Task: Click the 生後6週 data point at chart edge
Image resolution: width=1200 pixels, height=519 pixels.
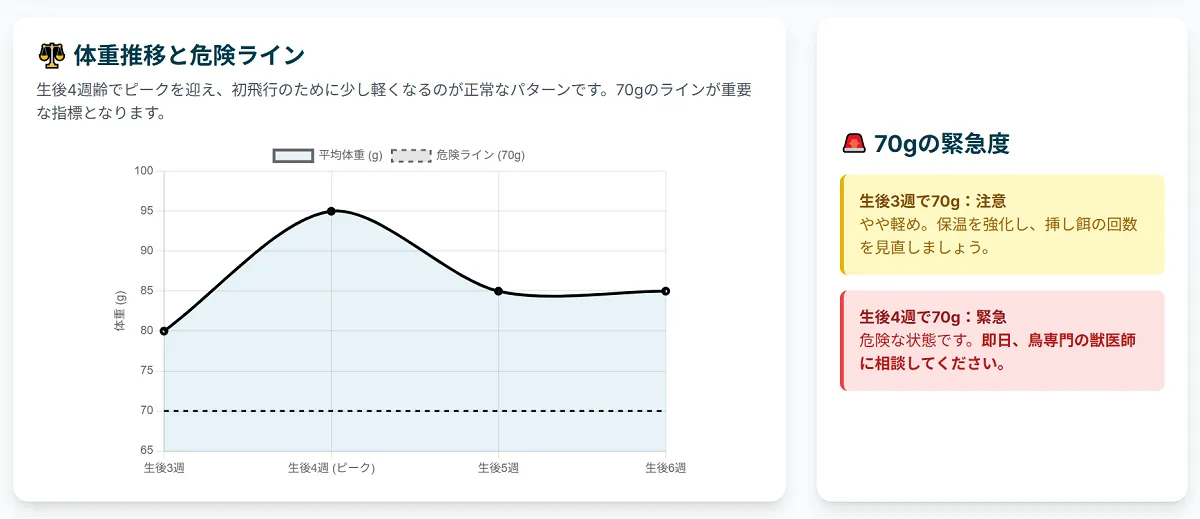Action: click(x=665, y=291)
